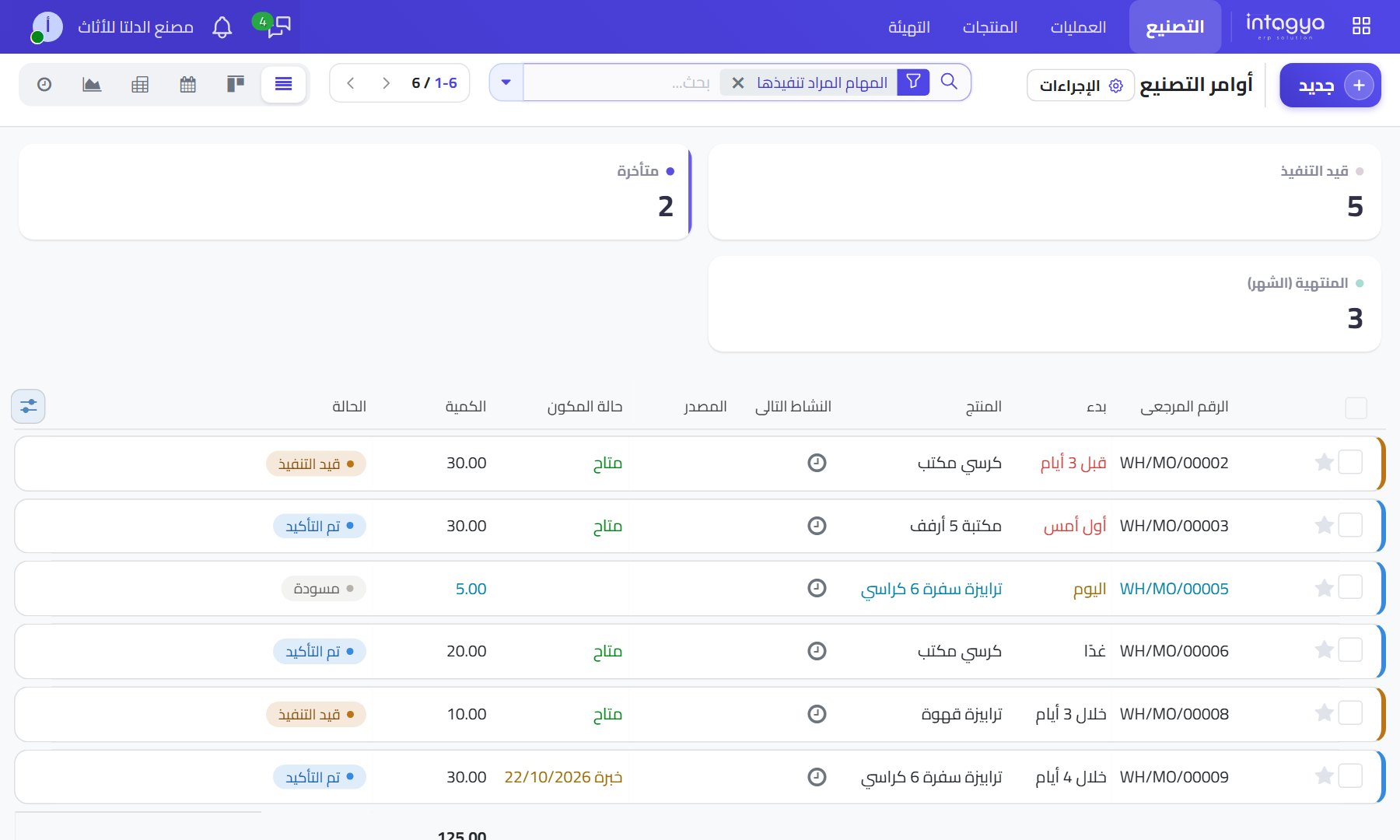Tick the checkbox for WH/MO/00006
Image resolution: width=1400 pixels, height=840 pixels.
coord(1350,650)
